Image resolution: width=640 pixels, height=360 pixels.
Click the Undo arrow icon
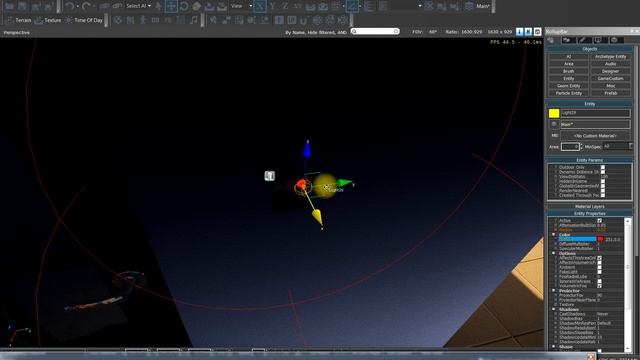(70, 6)
